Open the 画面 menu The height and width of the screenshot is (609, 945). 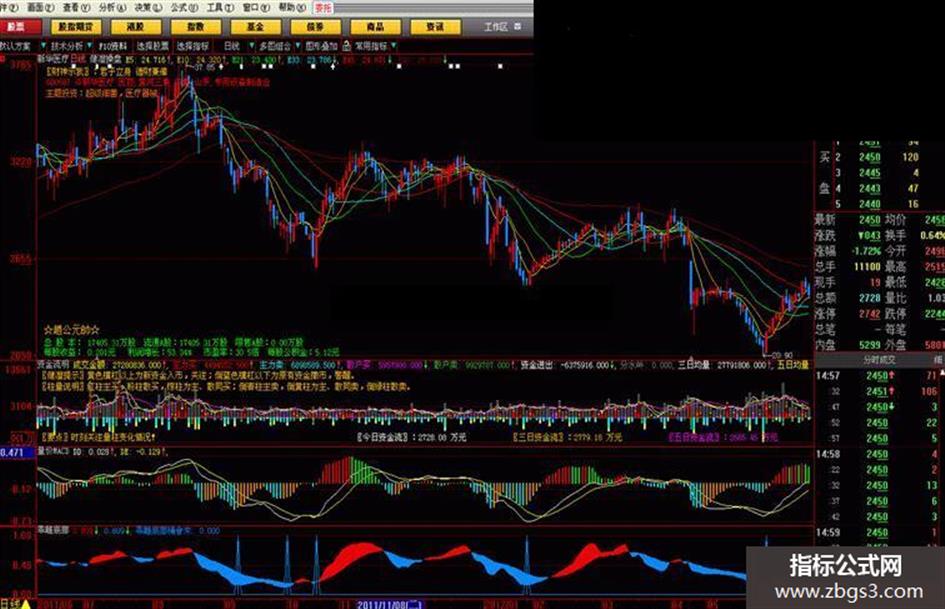click(40, 7)
